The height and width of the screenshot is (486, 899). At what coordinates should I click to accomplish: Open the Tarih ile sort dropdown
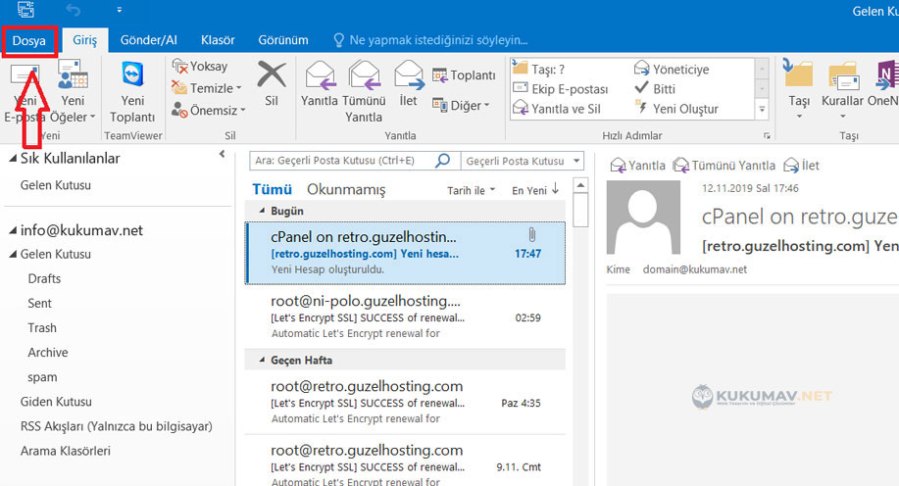pyautogui.click(x=471, y=190)
